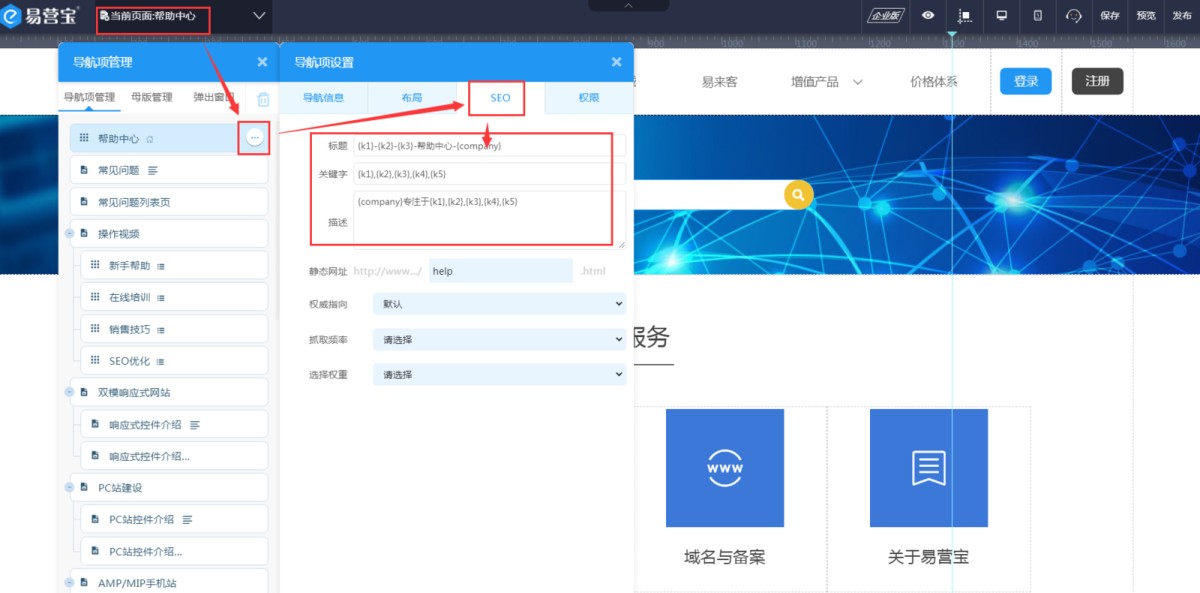Screen dimensions: 1200x593
Task: Open customer service headset icon
Action: (1074, 16)
